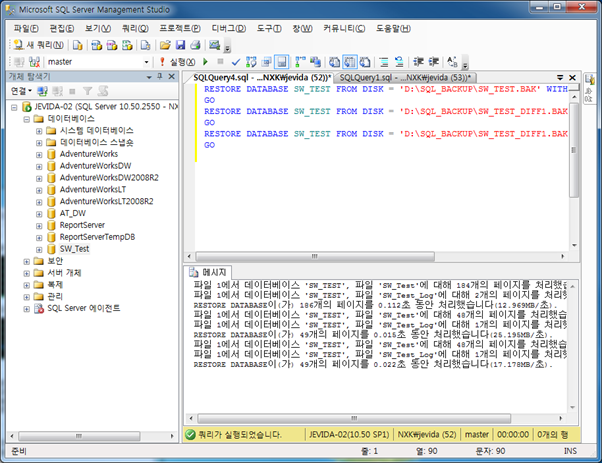602x463 pixels.
Task: Switch to the SQLQuery1.sql tab
Action: click(x=407, y=78)
